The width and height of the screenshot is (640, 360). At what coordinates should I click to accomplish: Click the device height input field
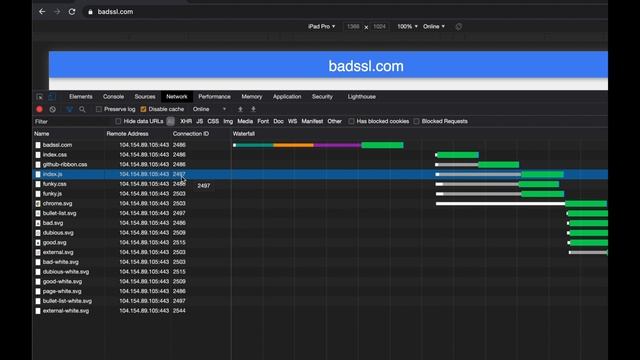380,27
